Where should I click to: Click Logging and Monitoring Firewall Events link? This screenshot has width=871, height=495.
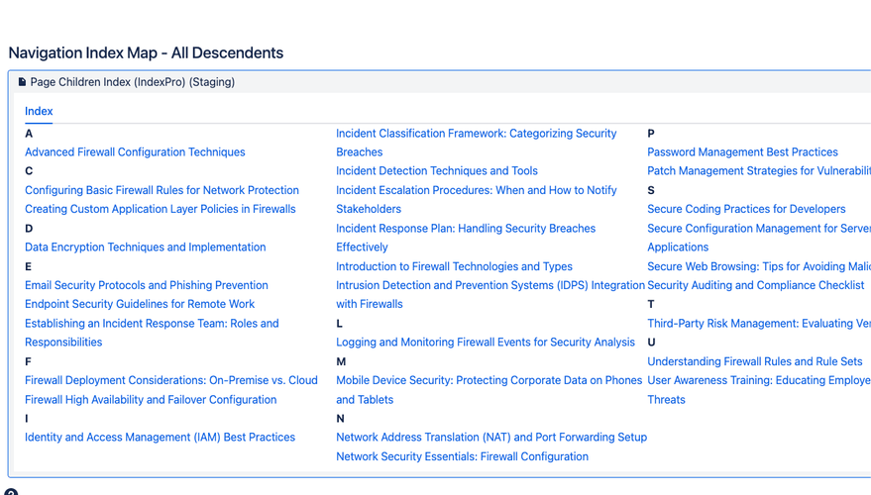(485, 342)
